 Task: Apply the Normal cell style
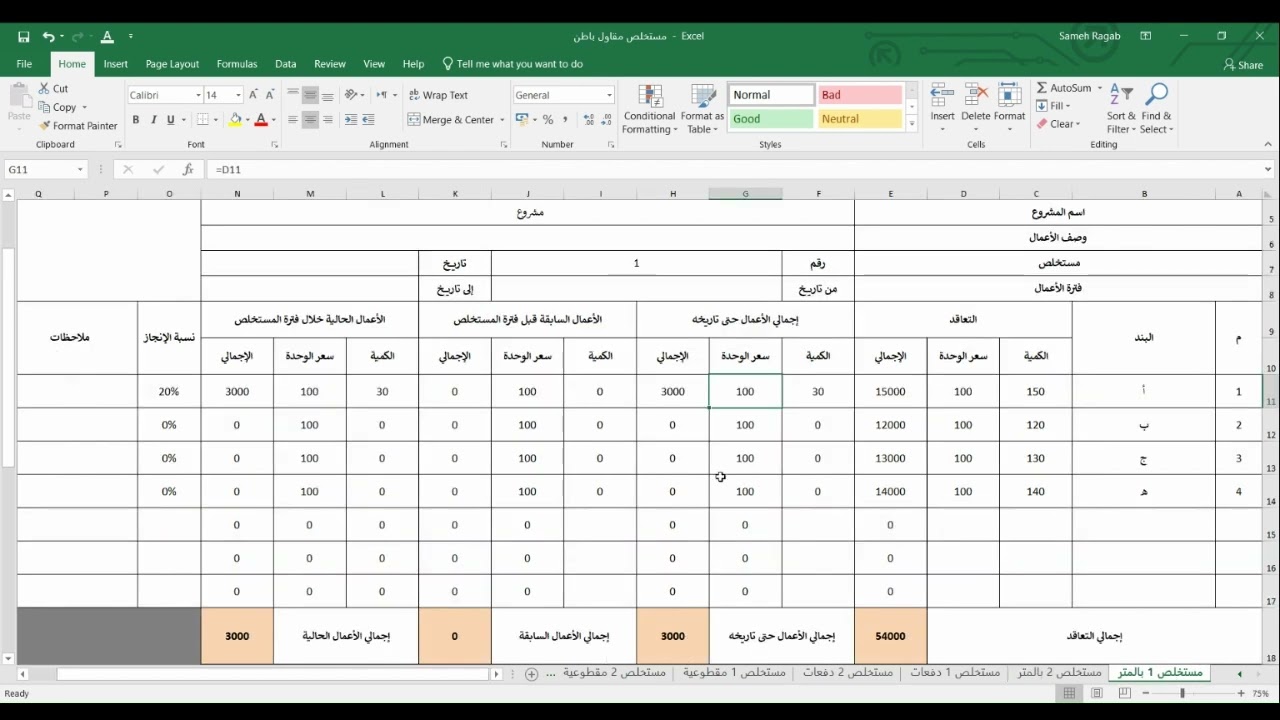coord(771,95)
